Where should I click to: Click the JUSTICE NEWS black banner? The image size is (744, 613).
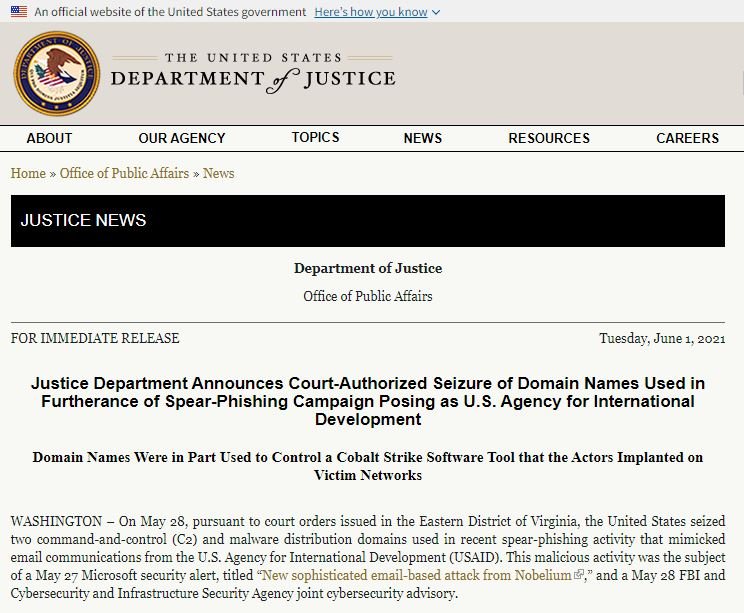click(368, 220)
